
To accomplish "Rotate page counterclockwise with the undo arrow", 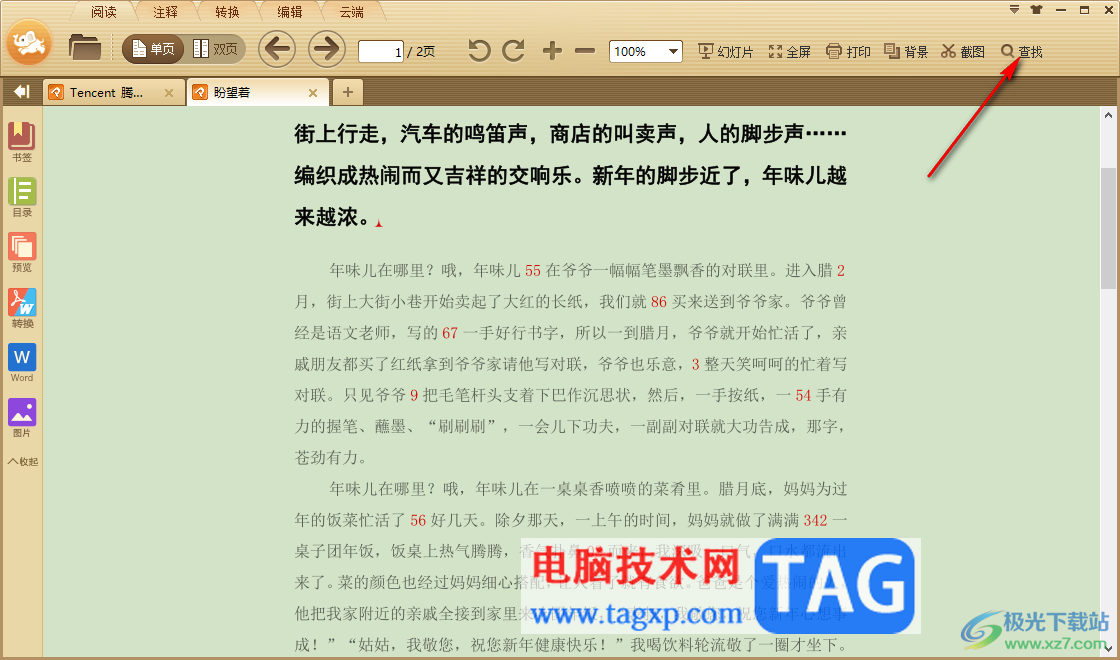I will (x=479, y=51).
